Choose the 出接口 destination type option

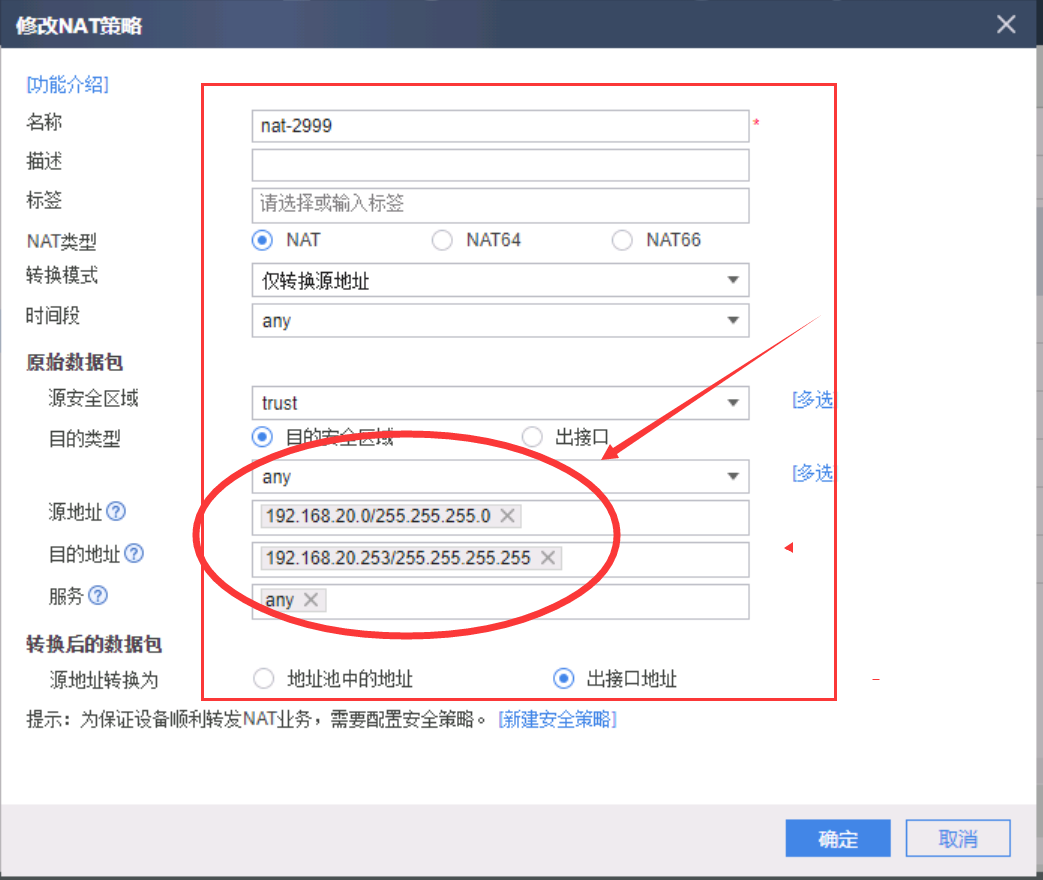(533, 437)
